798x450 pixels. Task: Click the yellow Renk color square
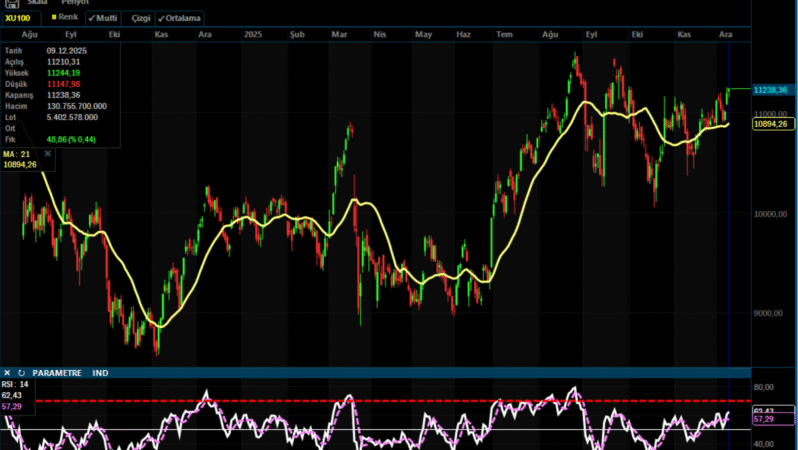[54, 18]
